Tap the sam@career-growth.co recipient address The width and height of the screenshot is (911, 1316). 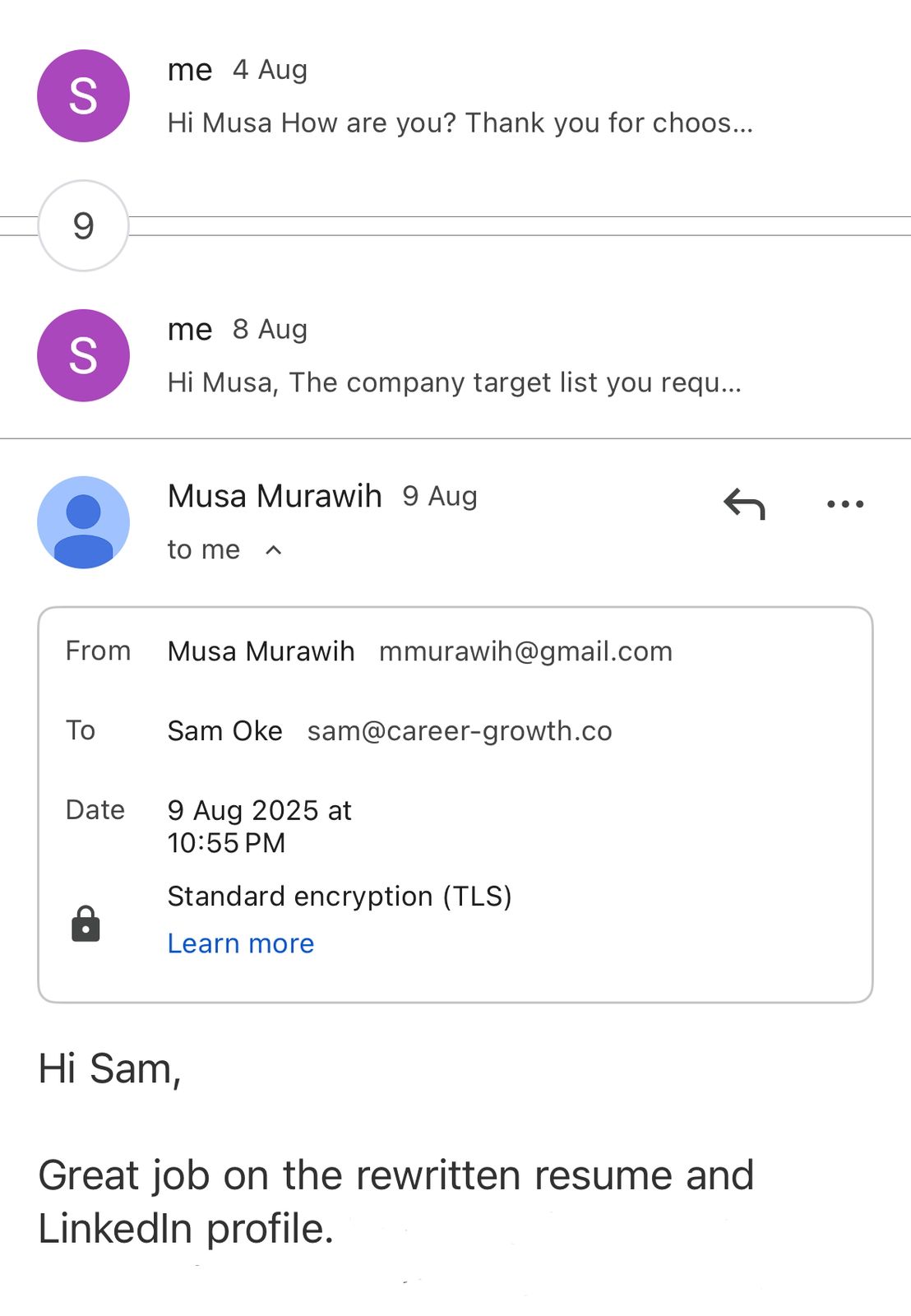click(x=460, y=731)
